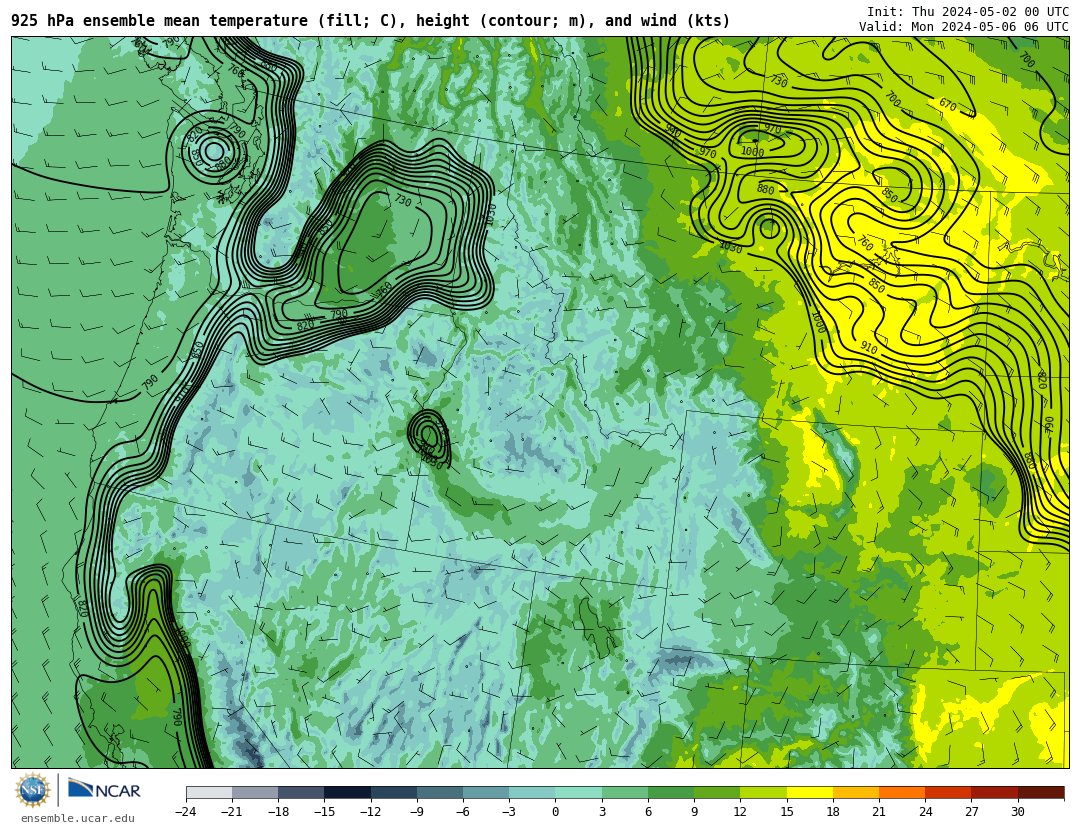Screen dimensions: 1080x831
Task: Click the -12 colorbar tick label
Action: 371,812
